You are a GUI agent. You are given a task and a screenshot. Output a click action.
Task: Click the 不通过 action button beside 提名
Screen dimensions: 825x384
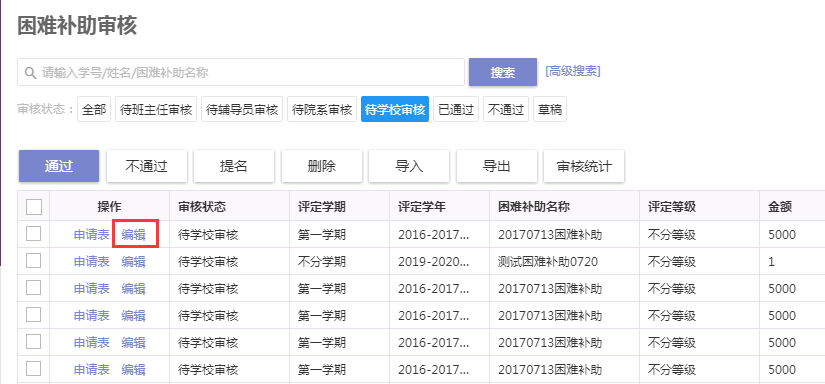[x=146, y=166]
